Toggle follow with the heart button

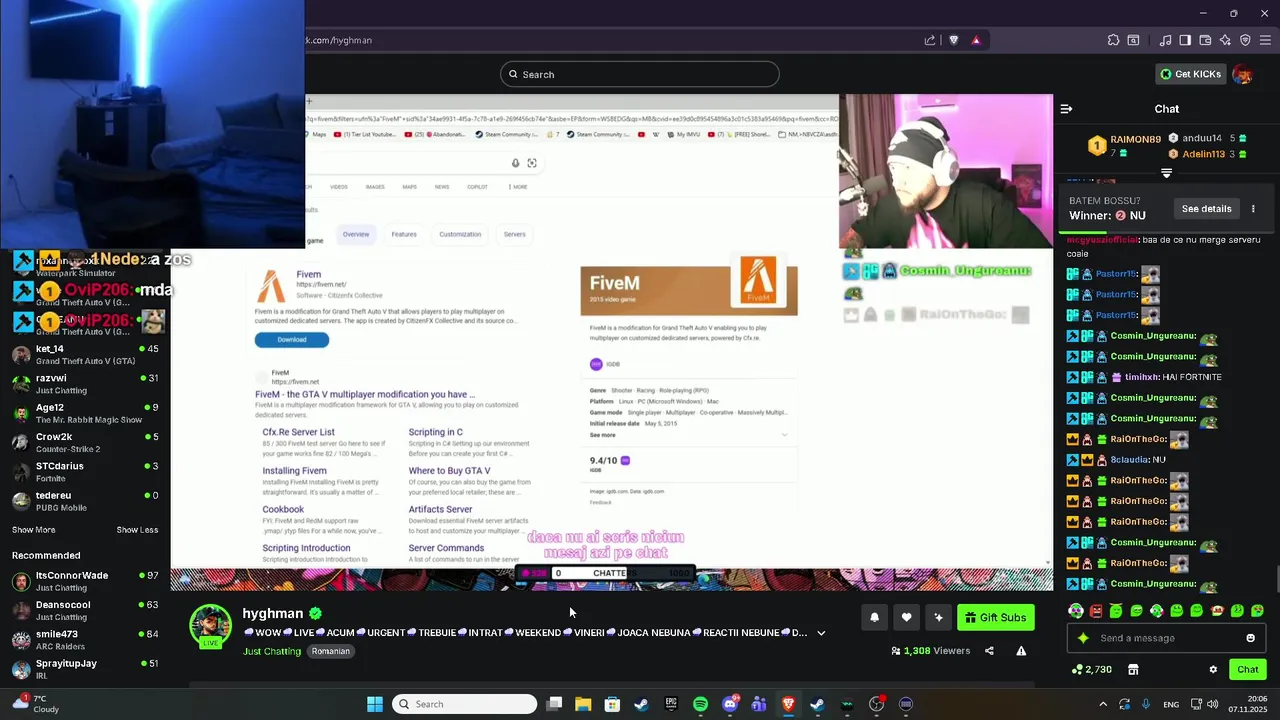pos(906,618)
